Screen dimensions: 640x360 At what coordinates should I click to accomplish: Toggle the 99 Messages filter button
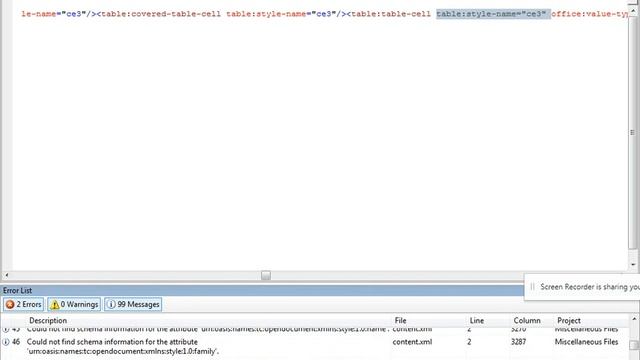click(x=133, y=304)
